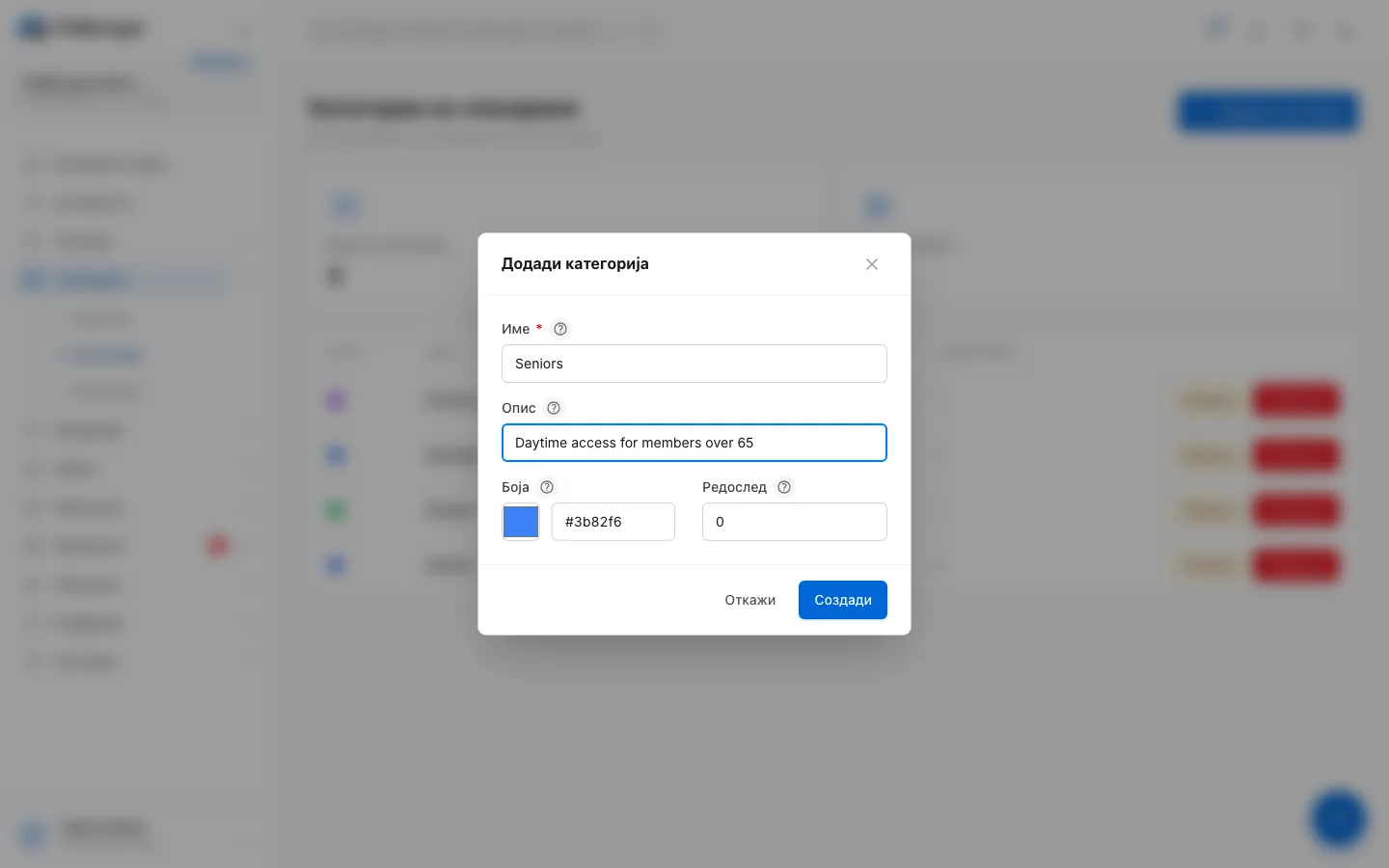Close the Додади категорија dialog with the X

coord(872,264)
